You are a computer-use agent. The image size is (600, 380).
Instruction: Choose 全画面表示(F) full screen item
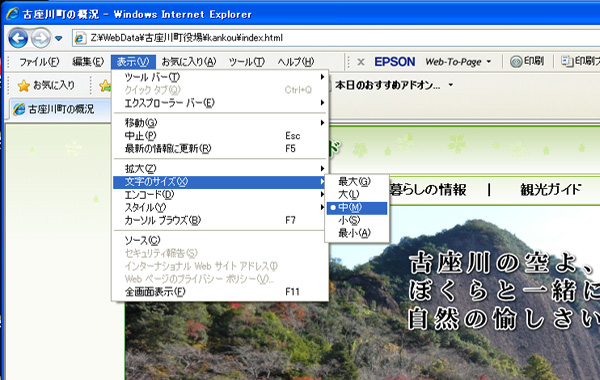pyautogui.click(x=220, y=292)
